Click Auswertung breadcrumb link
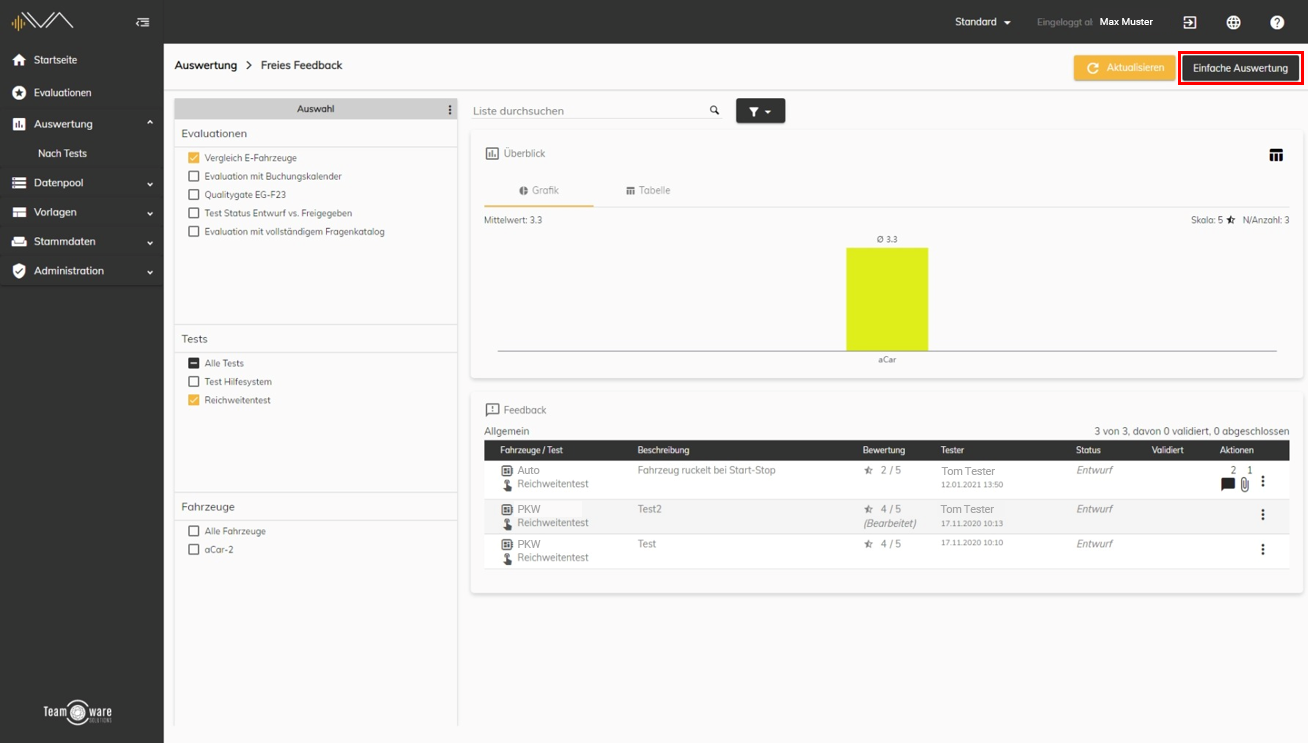 tap(206, 65)
